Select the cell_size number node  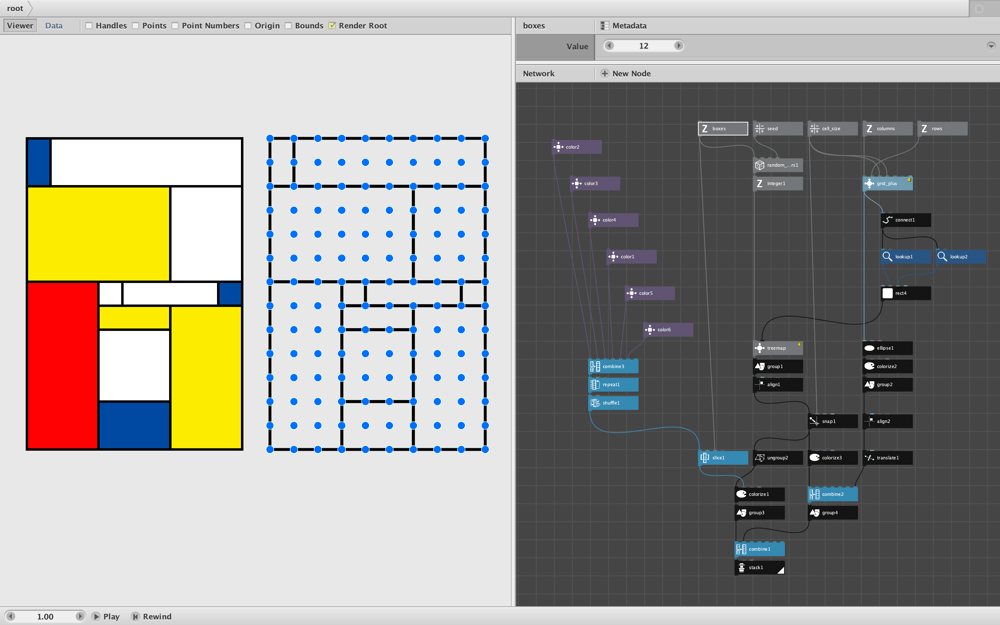pyautogui.click(x=832, y=129)
